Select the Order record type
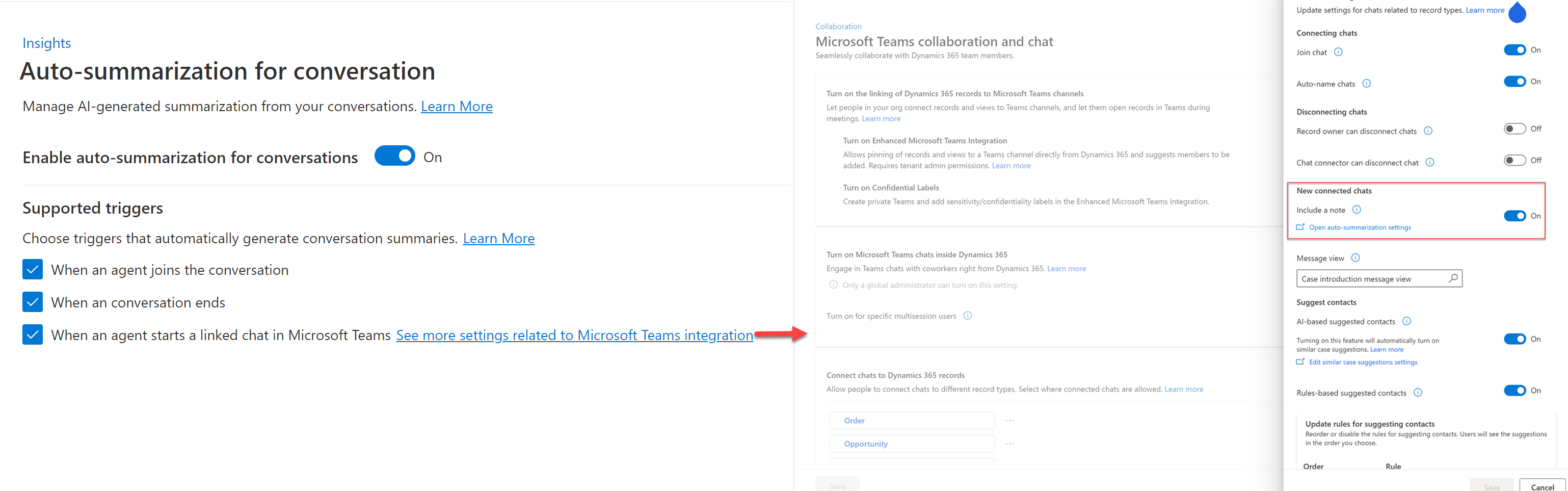 coord(911,421)
